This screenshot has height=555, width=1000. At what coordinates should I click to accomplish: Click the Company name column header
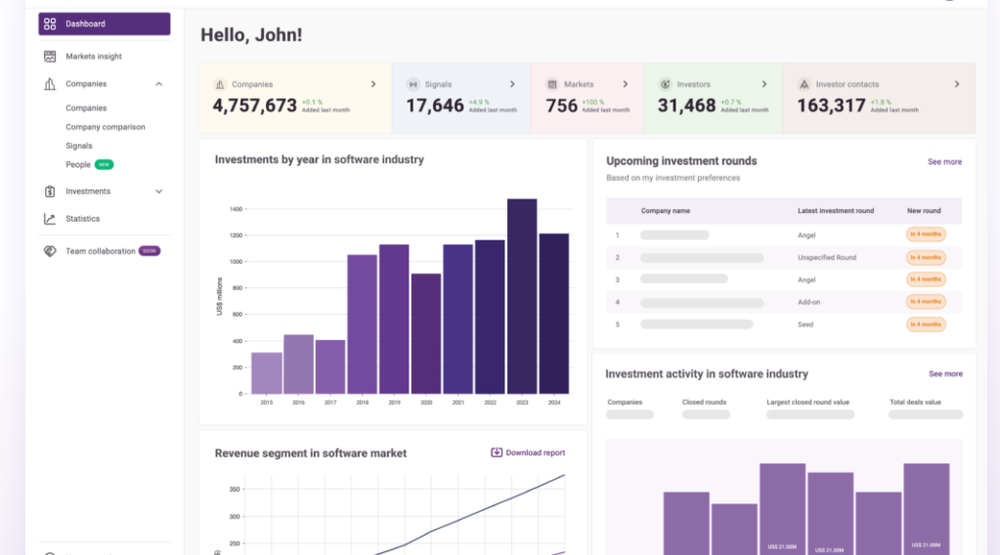pyautogui.click(x=665, y=211)
